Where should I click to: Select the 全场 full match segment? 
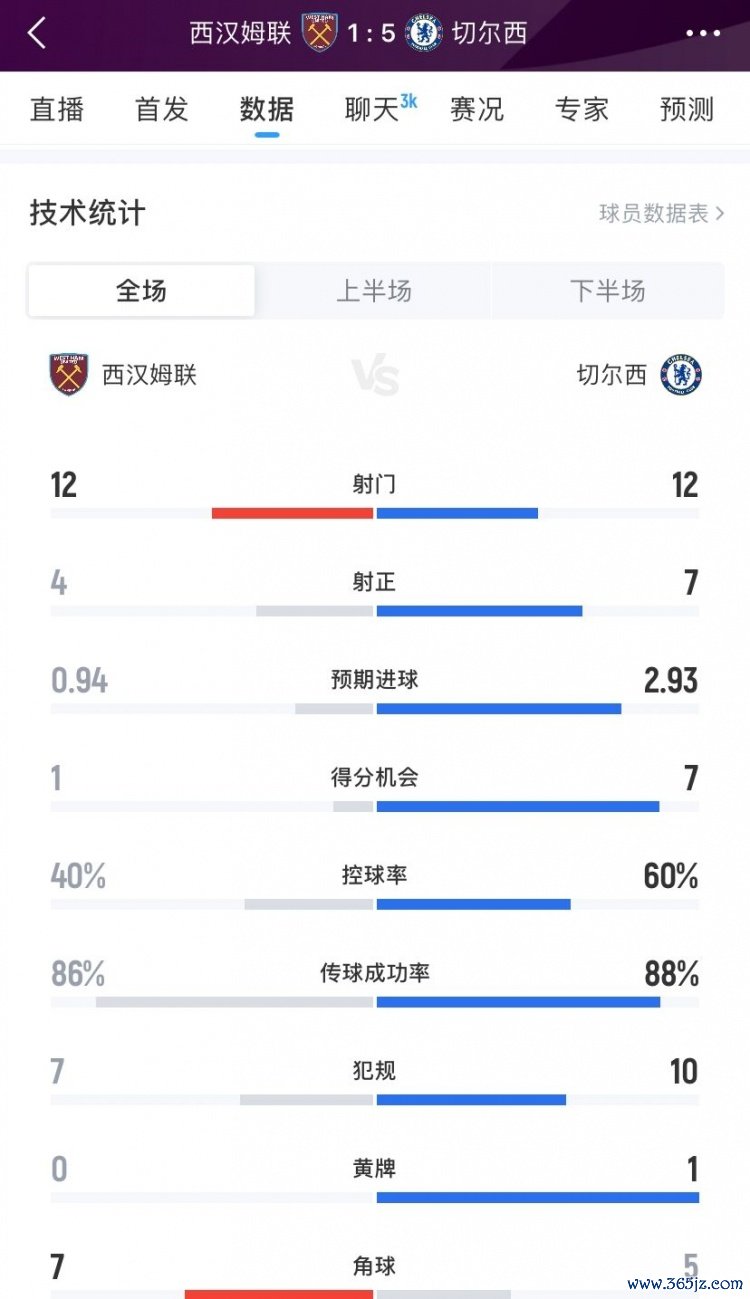[141, 291]
